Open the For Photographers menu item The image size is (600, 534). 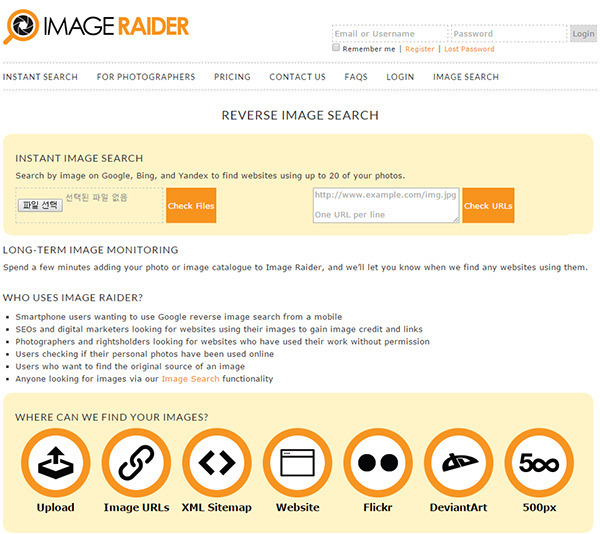click(x=146, y=77)
